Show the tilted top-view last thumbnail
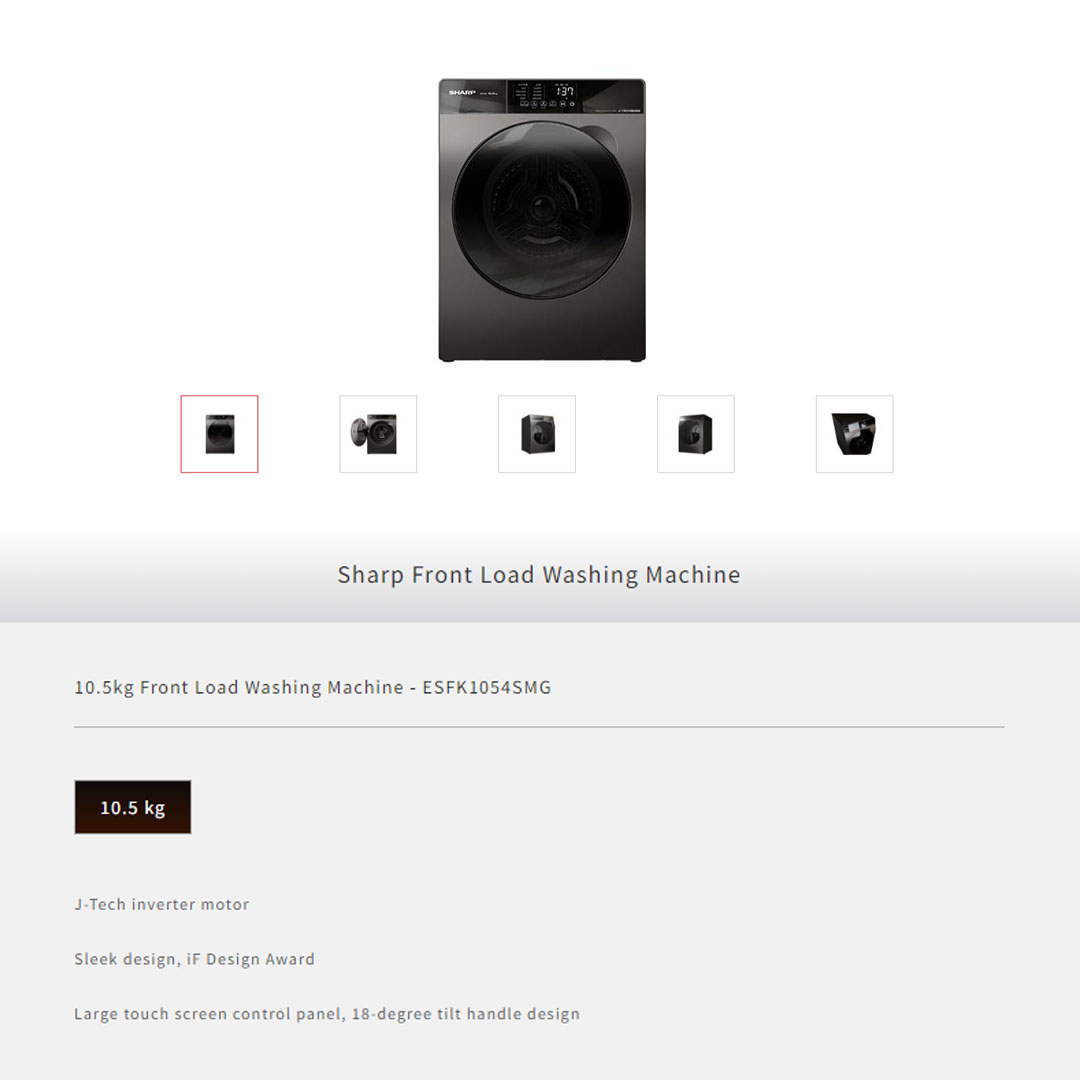The width and height of the screenshot is (1080, 1080). 854,434
